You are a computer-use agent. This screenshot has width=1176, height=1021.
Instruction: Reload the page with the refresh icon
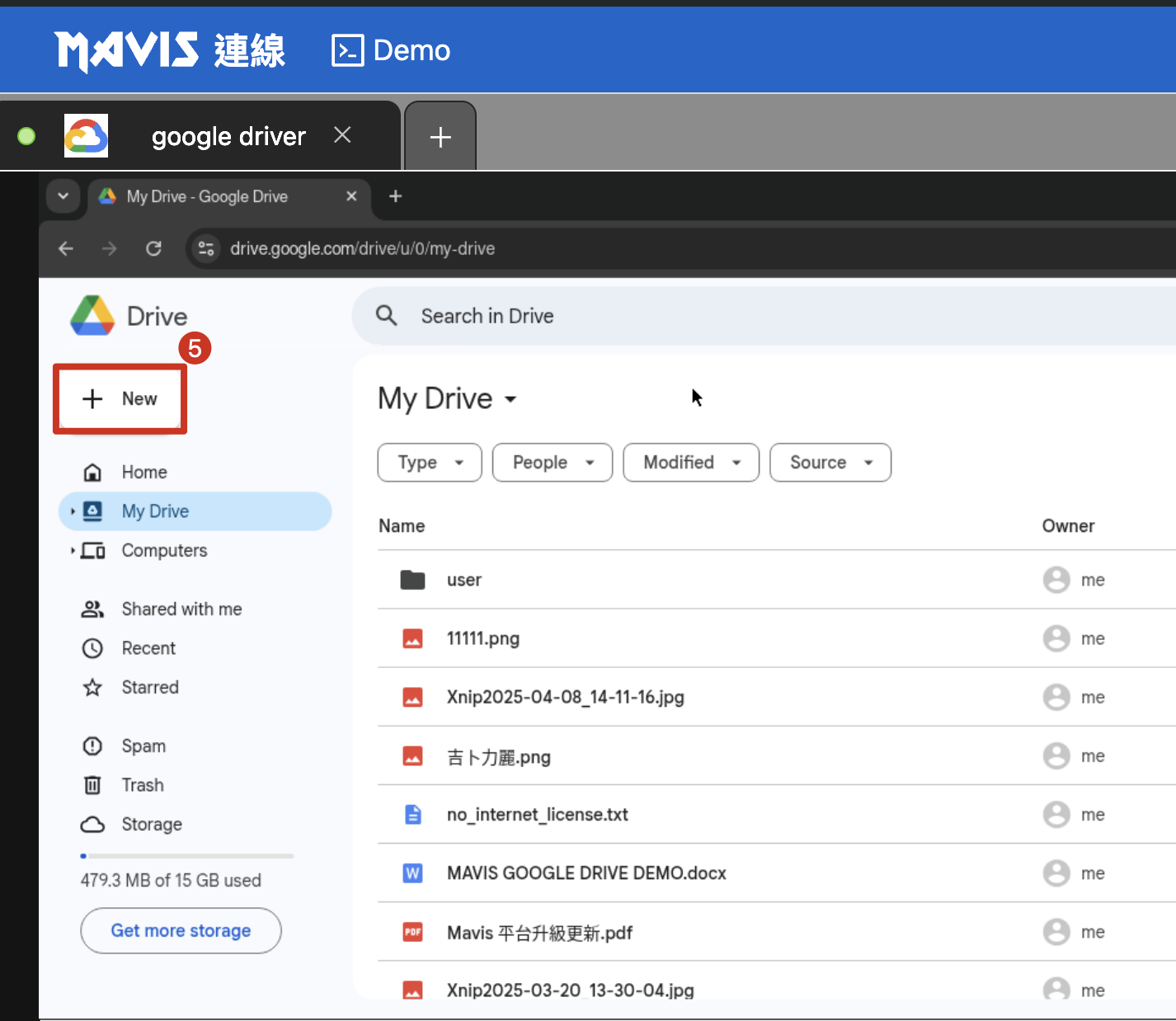(153, 248)
